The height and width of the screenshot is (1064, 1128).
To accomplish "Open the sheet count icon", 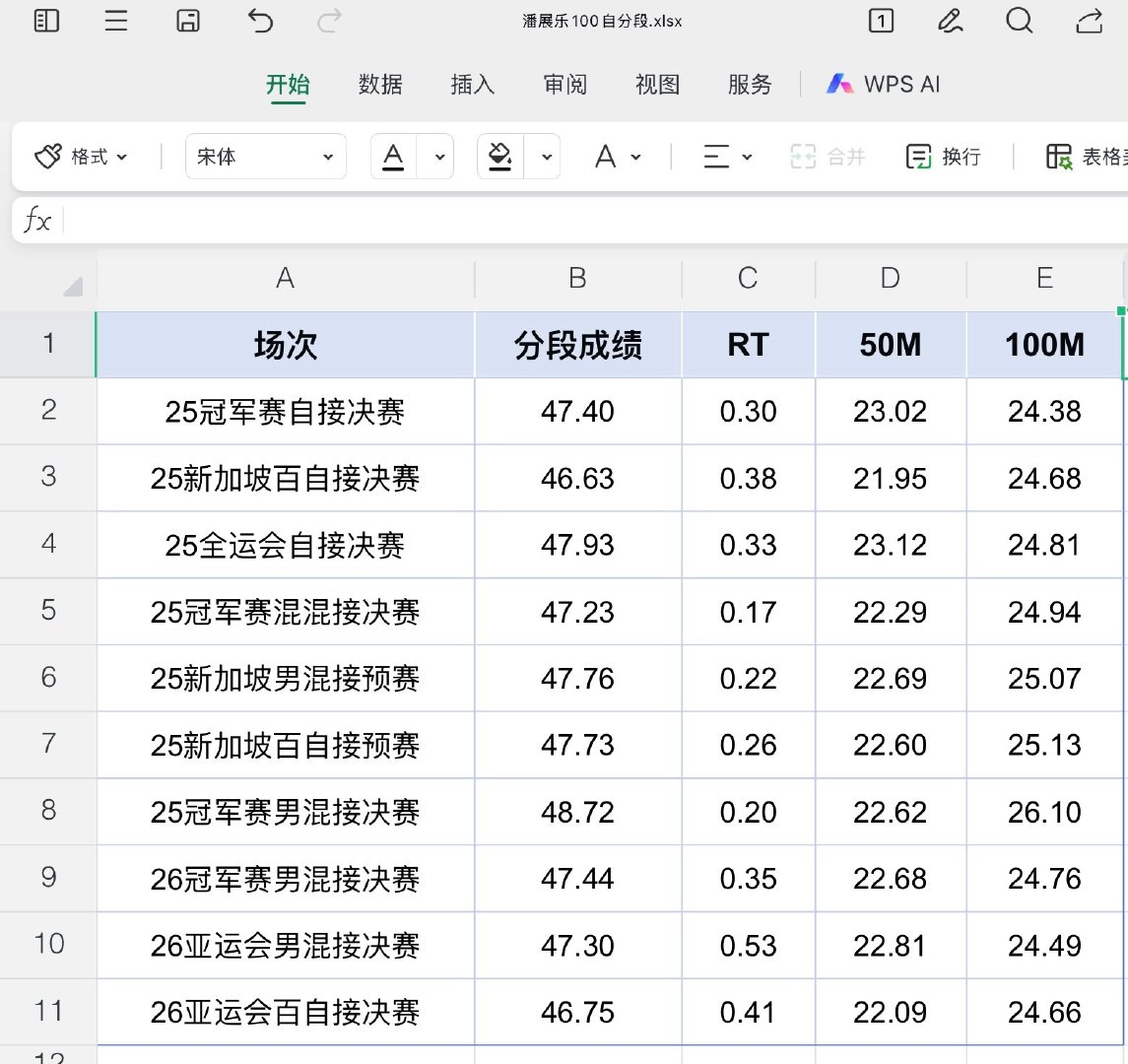I will click(x=881, y=20).
